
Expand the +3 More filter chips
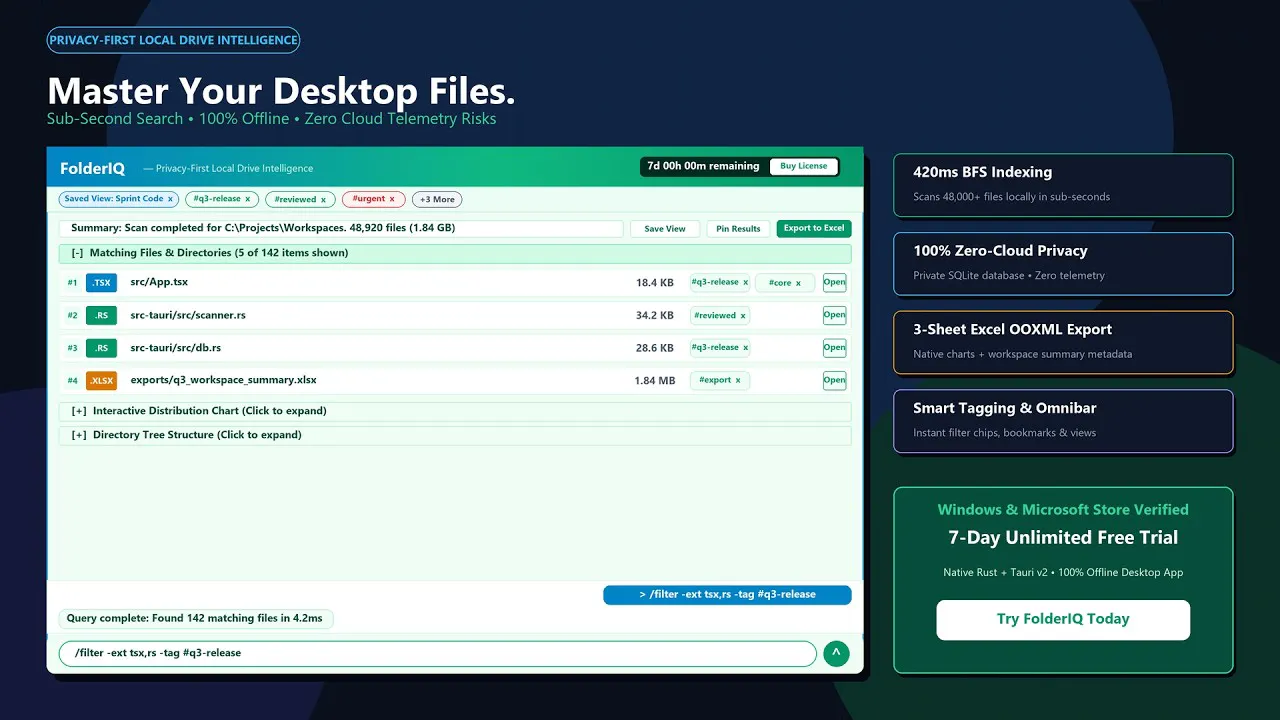click(x=437, y=200)
